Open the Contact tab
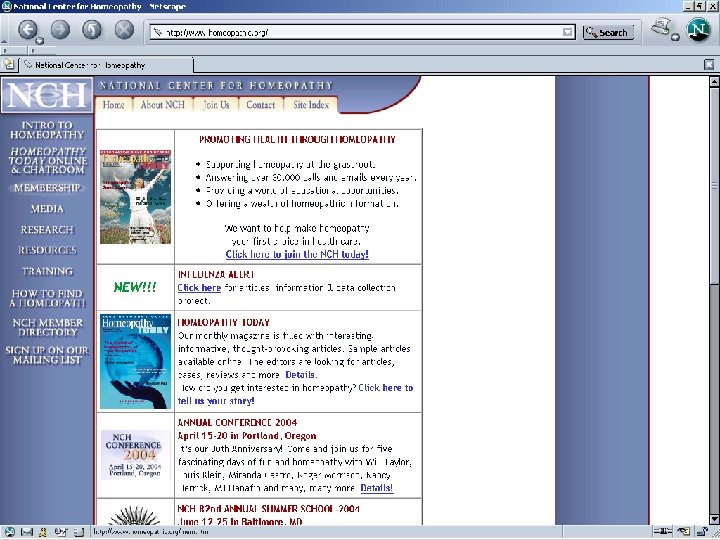 pyautogui.click(x=260, y=105)
